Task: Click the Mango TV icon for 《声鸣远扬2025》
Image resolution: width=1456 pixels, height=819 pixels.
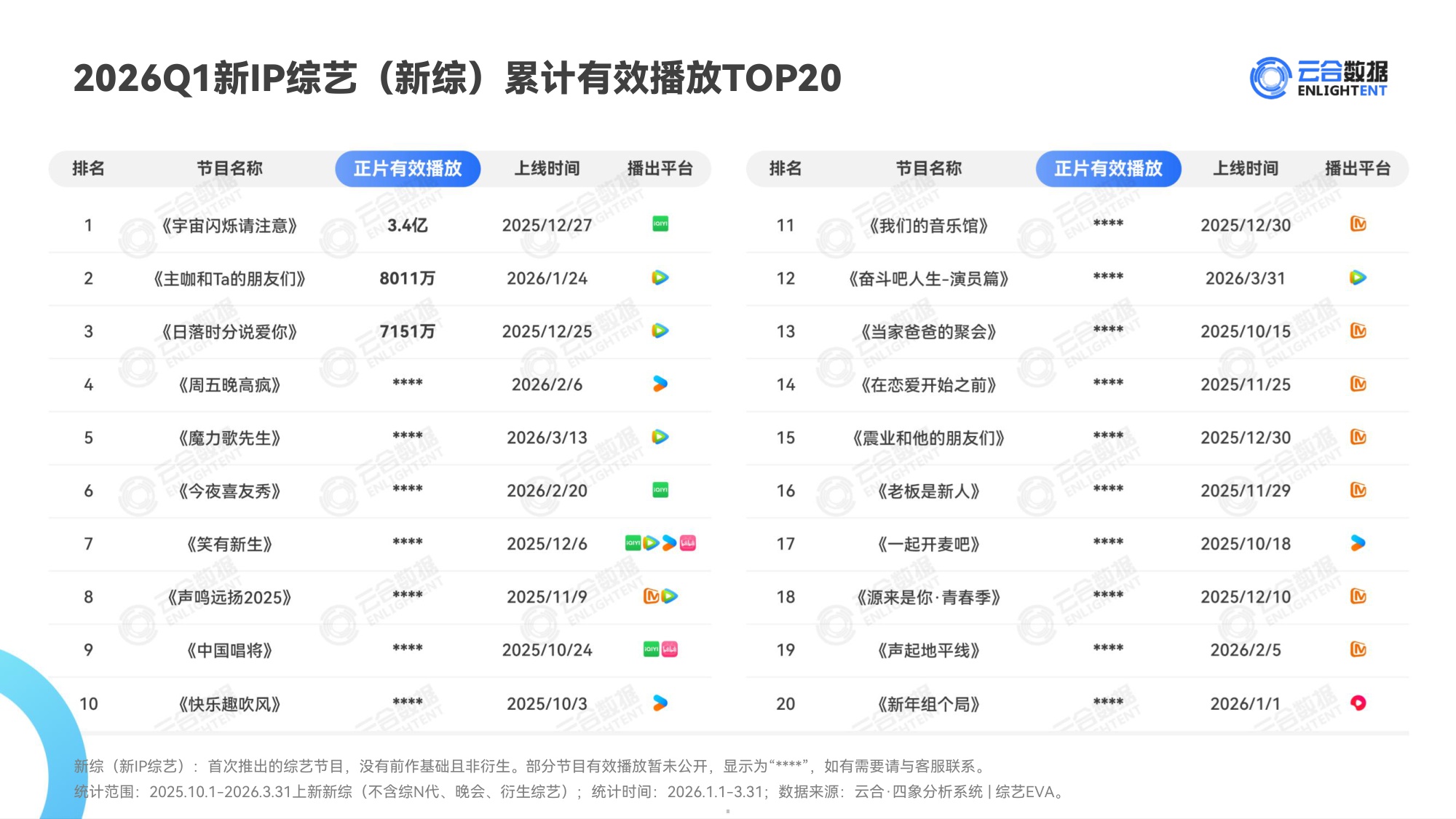Action: click(x=652, y=596)
